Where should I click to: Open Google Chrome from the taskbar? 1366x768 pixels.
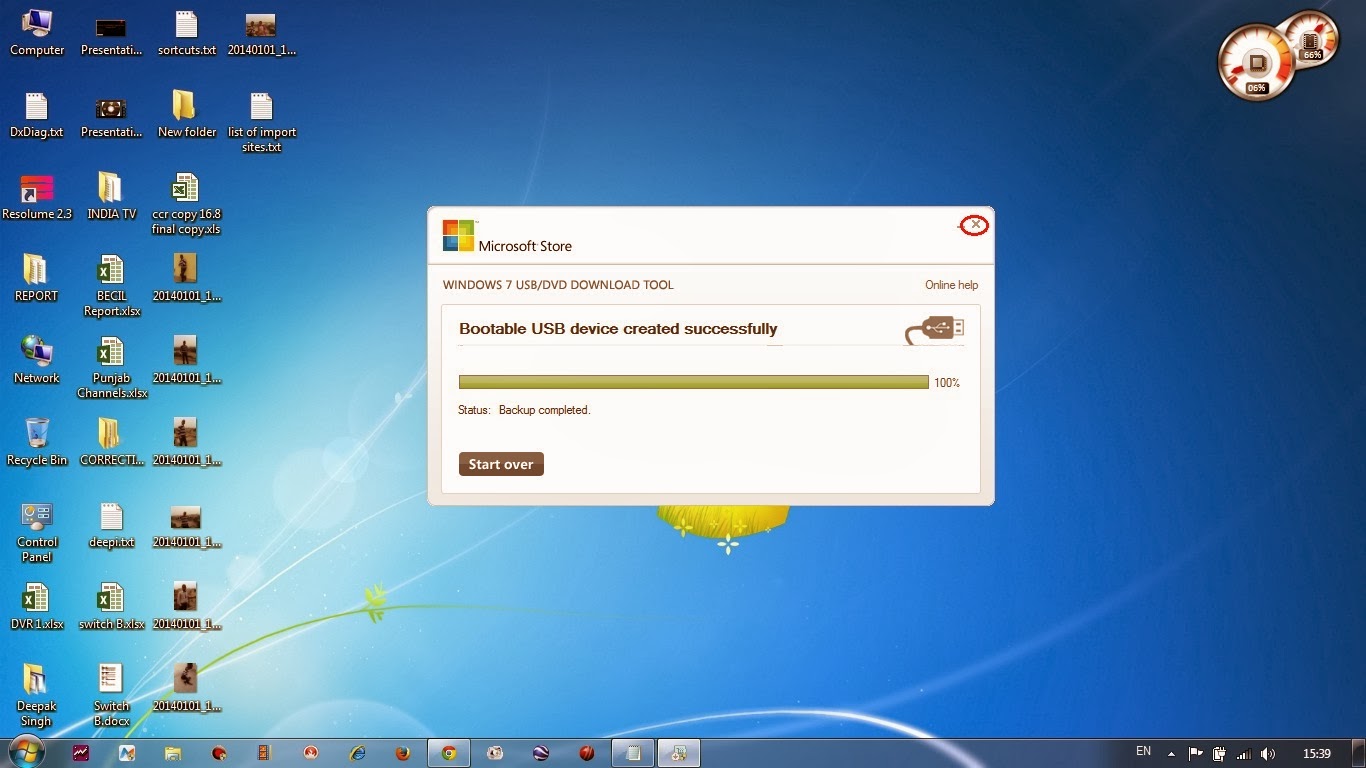click(x=449, y=752)
